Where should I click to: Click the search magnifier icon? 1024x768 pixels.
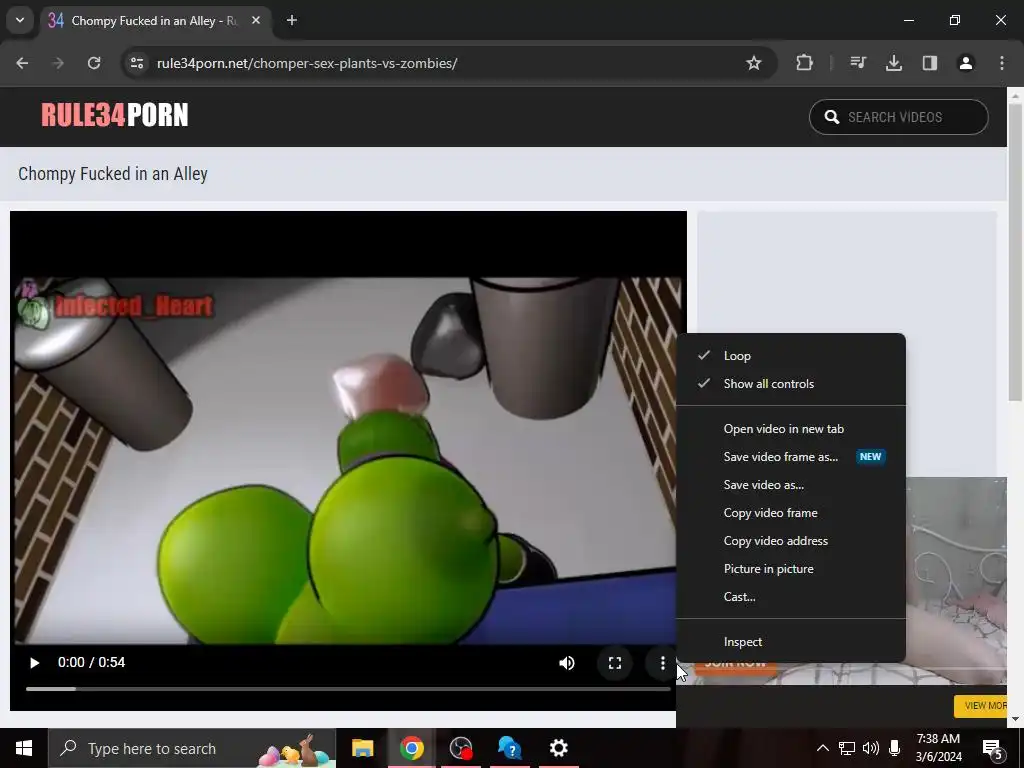[x=831, y=117]
